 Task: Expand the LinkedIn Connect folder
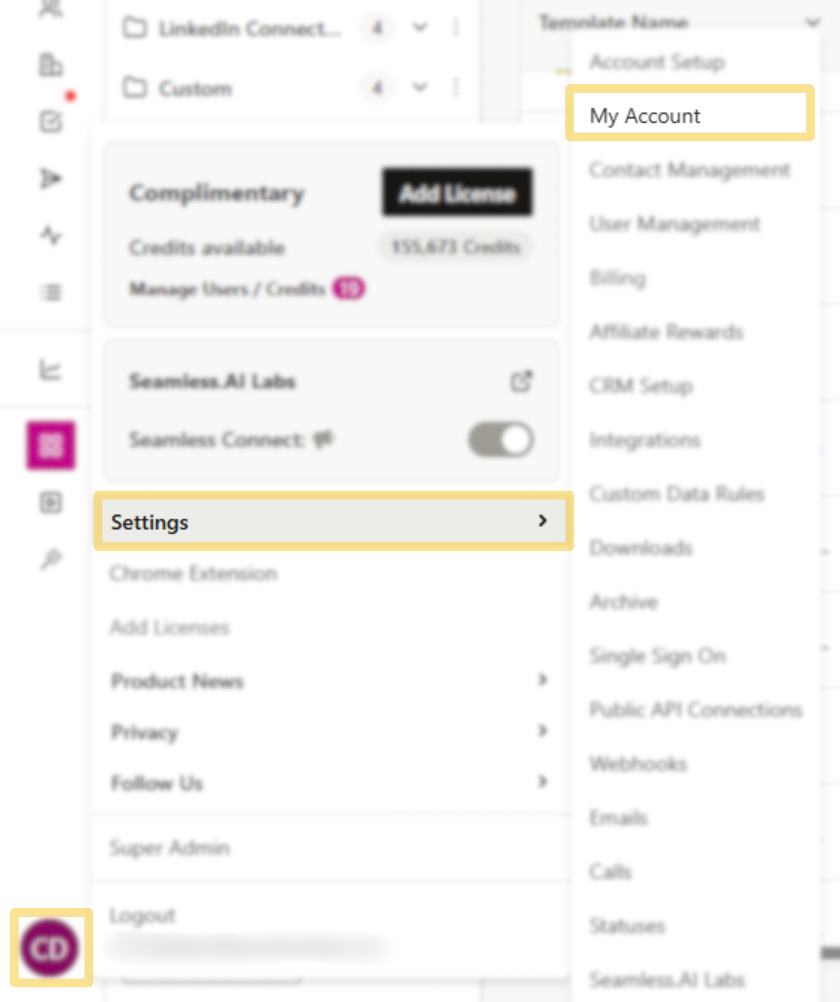click(420, 28)
